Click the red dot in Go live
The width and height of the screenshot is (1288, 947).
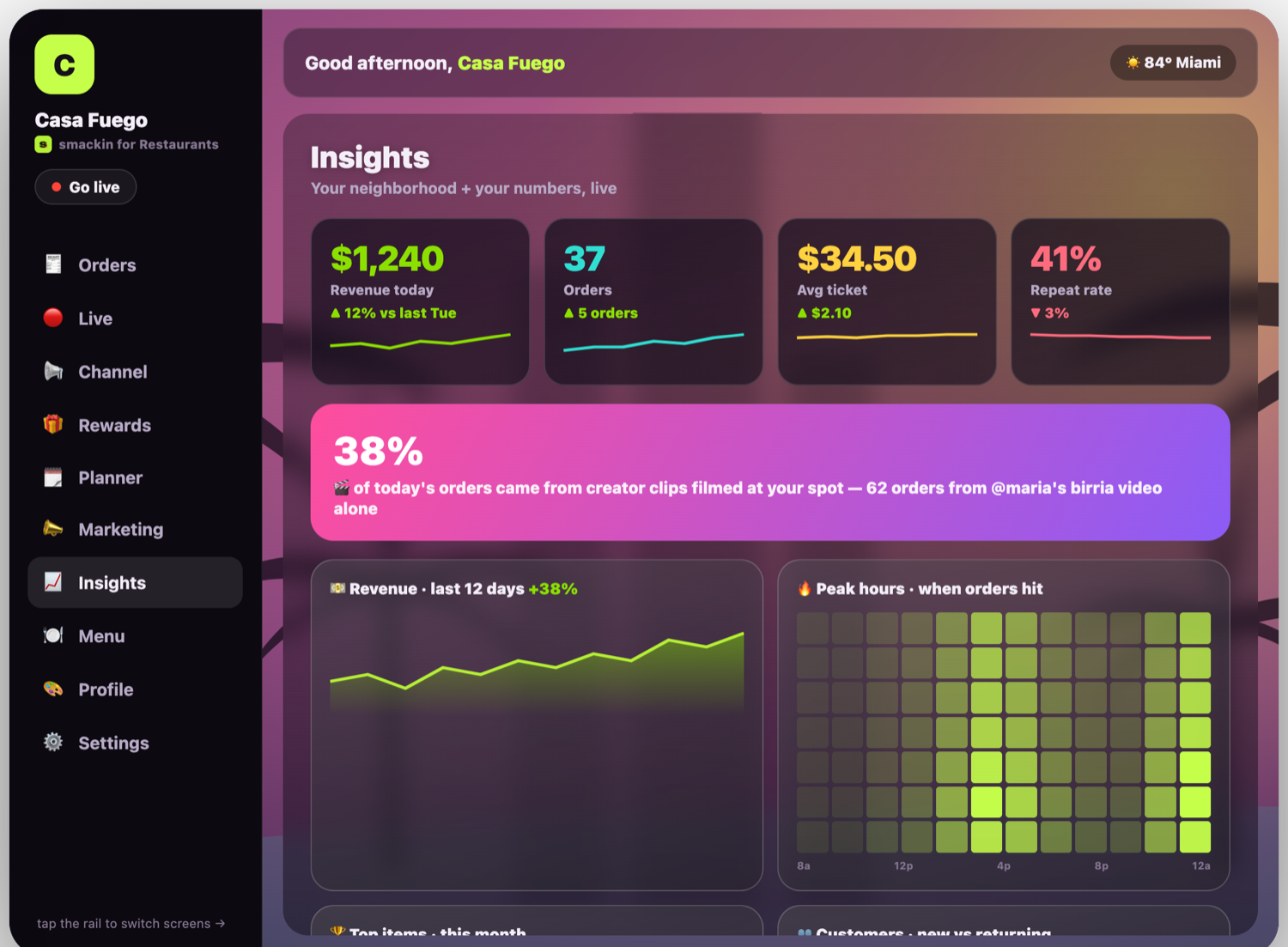tap(56, 187)
